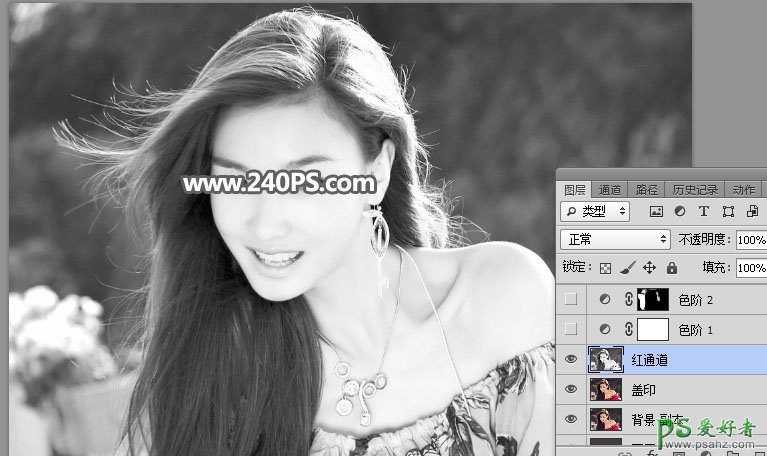The image size is (767, 456).
Task: Switch to the 通道 tab
Action: tap(609, 190)
